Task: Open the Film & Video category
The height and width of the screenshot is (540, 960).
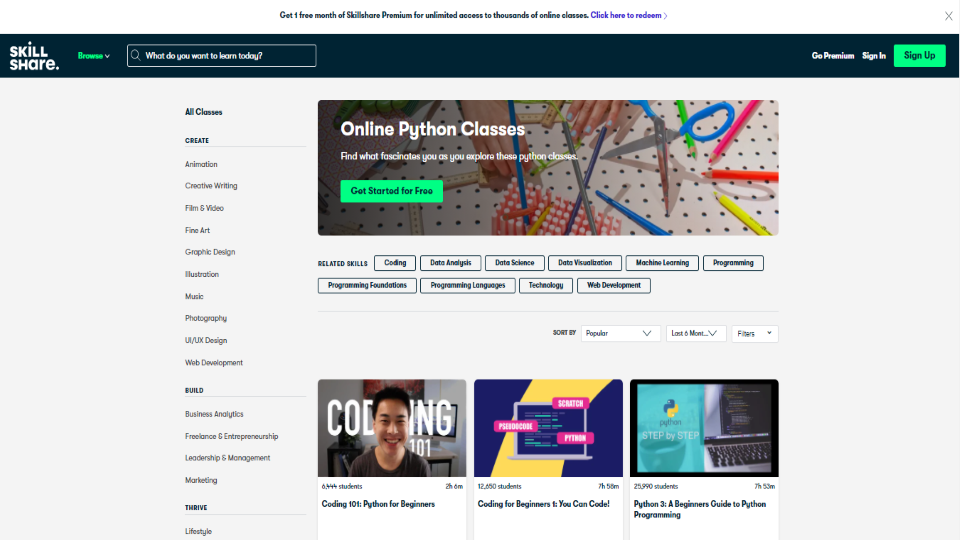Action: point(204,208)
